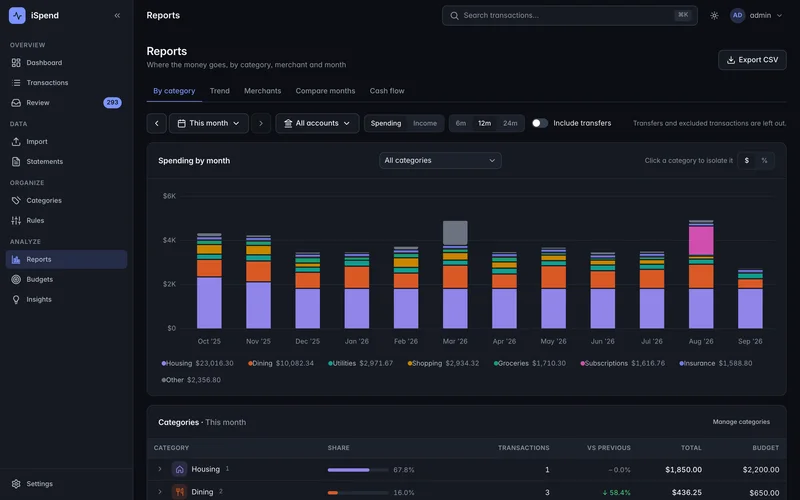The width and height of the screenshot is (800, 500).
Task: Toggle light theme with sun icon
Action: [x=714, y=15]
